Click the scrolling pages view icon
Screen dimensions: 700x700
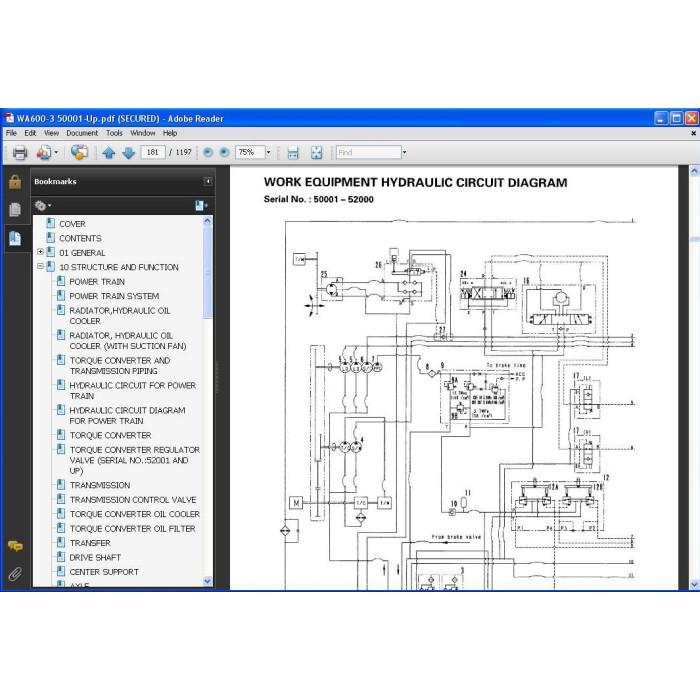pyautogui.click(x=293, y=153)
